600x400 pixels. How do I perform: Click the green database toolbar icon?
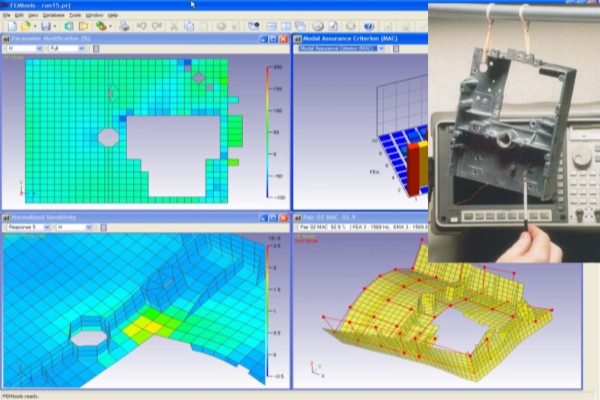click(101, 26)
